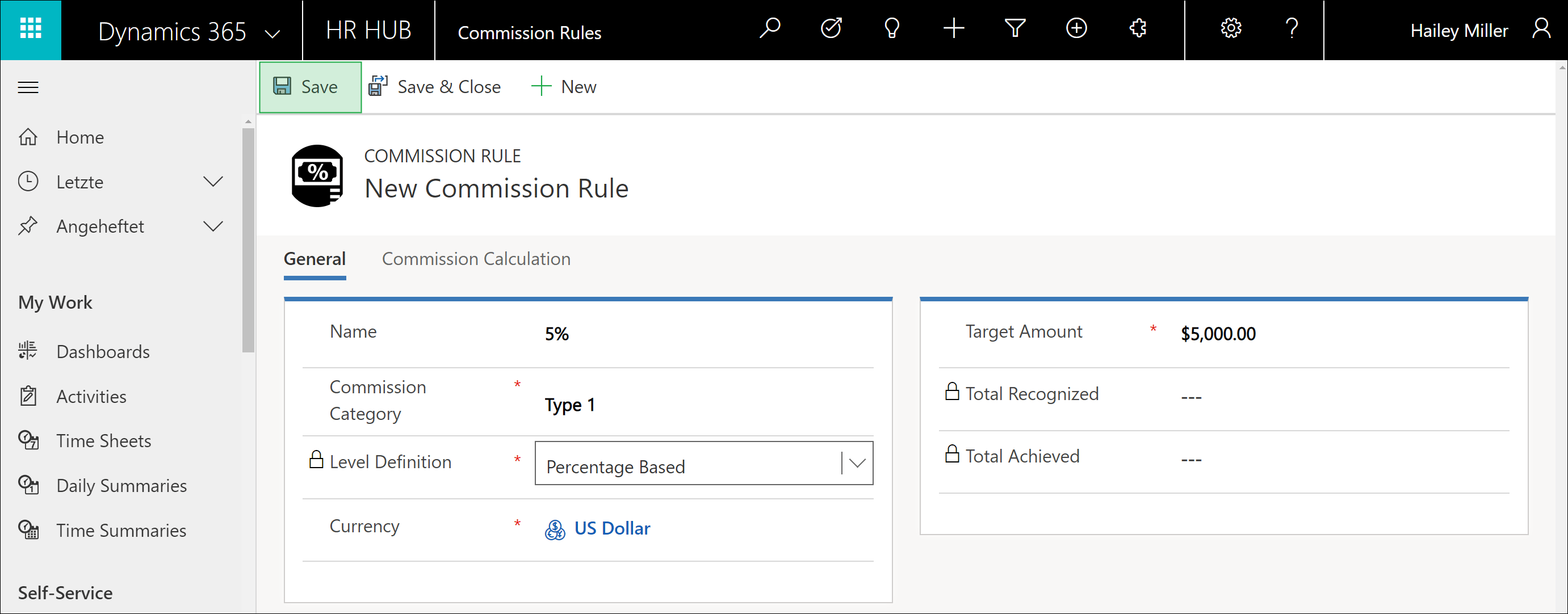1568x614 pixels.
Task: Open Activities in sidebar
Action: tap(91, 397)
